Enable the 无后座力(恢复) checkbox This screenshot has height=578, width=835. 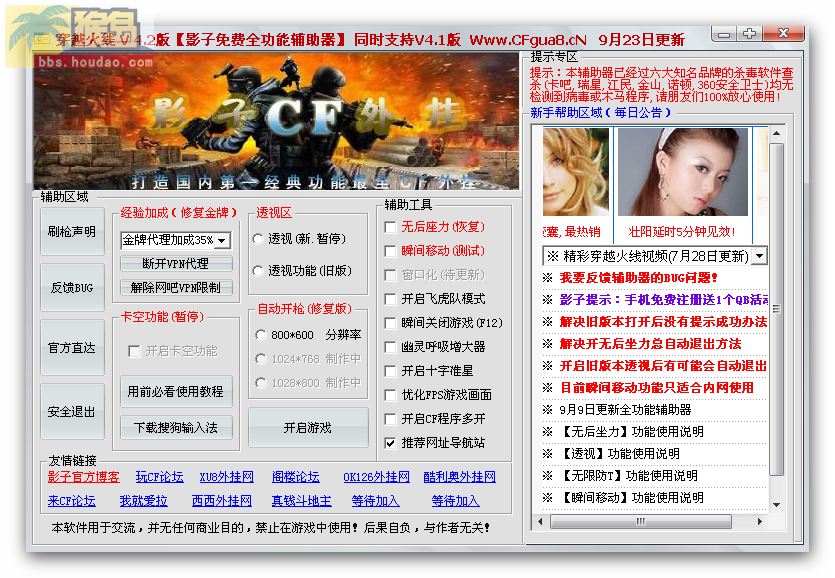(390, 227)
